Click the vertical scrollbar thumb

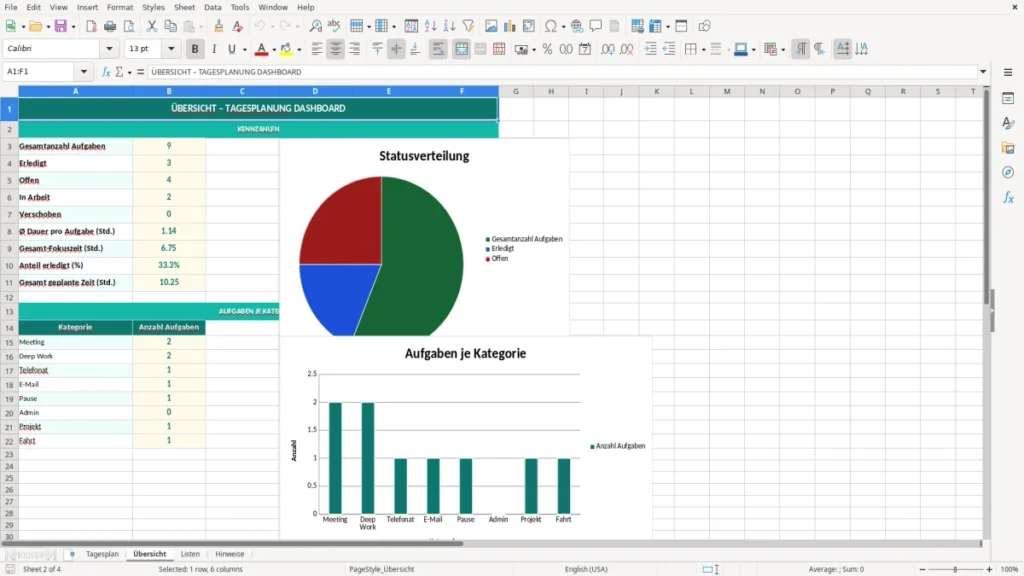tap(986, 198)
